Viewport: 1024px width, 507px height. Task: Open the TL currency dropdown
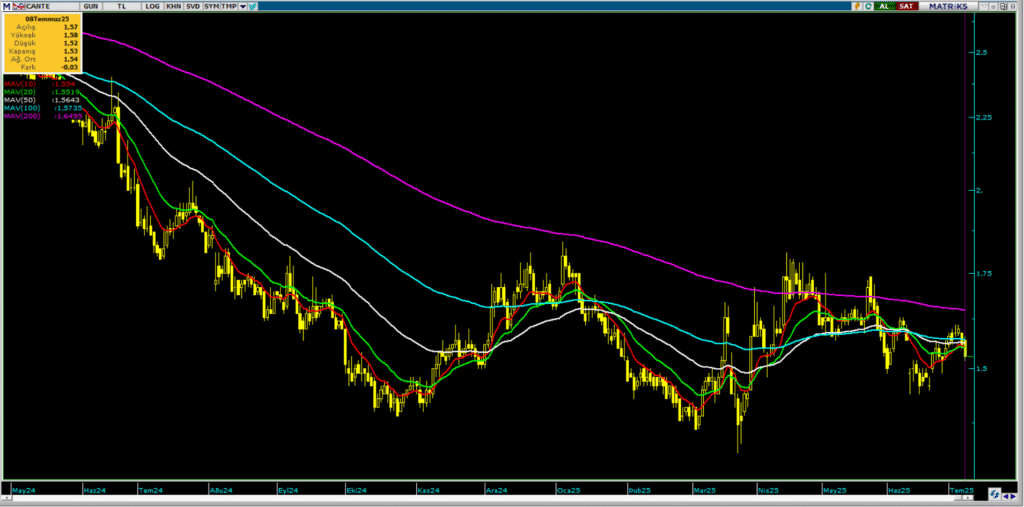point(123,6)
